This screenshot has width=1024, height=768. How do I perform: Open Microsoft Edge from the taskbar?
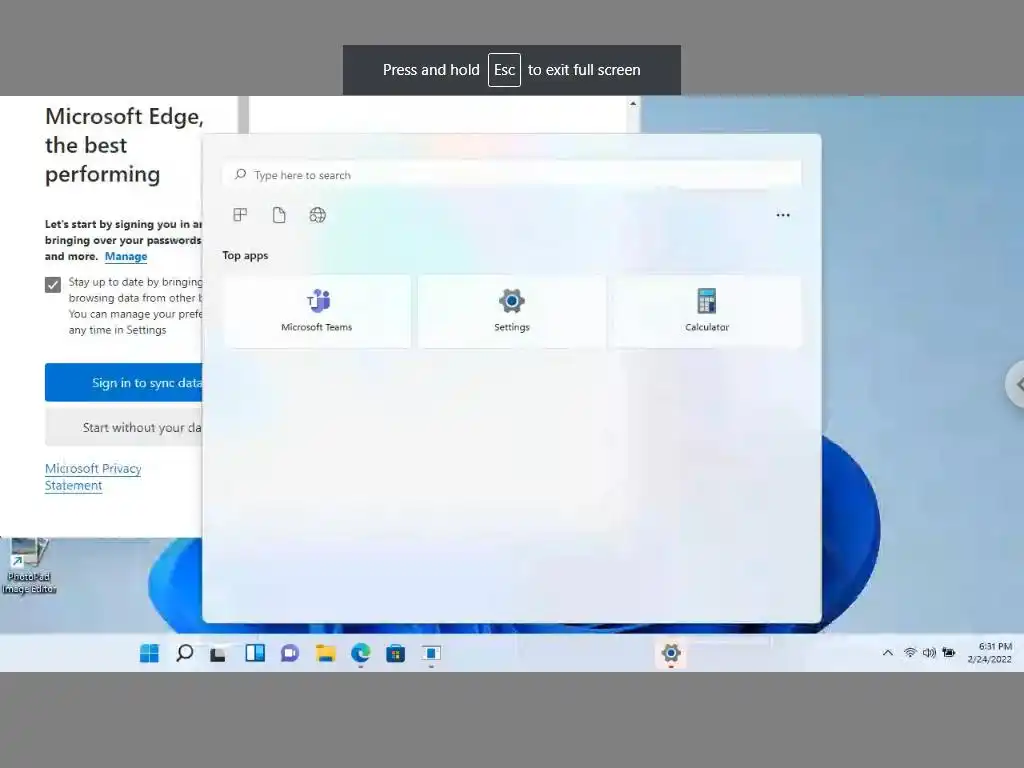360,653
